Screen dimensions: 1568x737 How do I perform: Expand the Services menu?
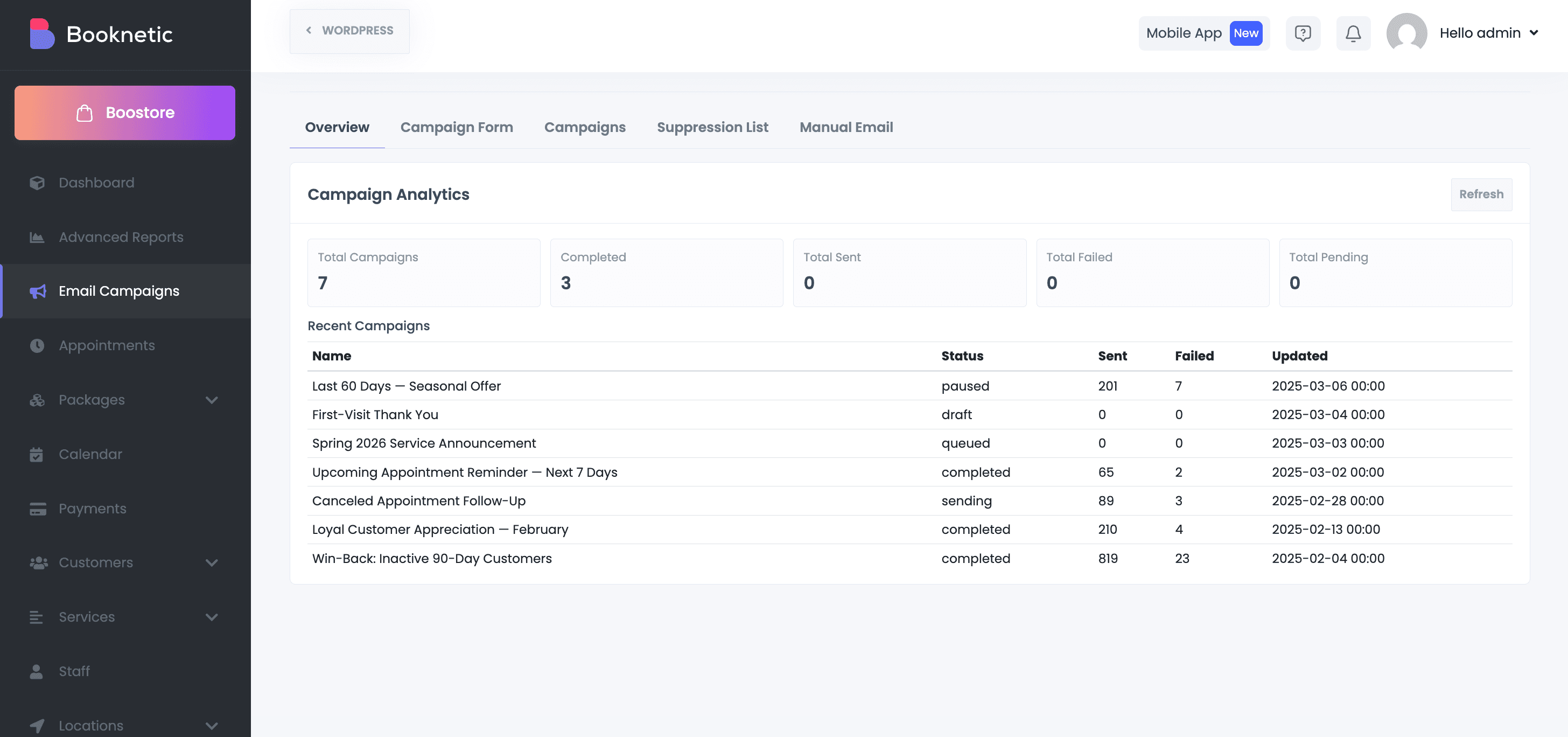tap(212, 616)
